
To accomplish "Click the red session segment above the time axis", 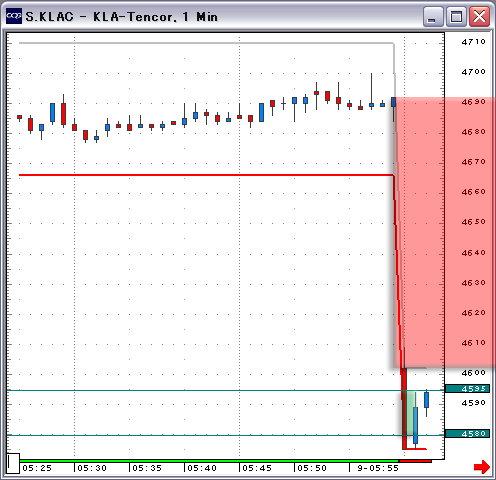I will 415,461.
